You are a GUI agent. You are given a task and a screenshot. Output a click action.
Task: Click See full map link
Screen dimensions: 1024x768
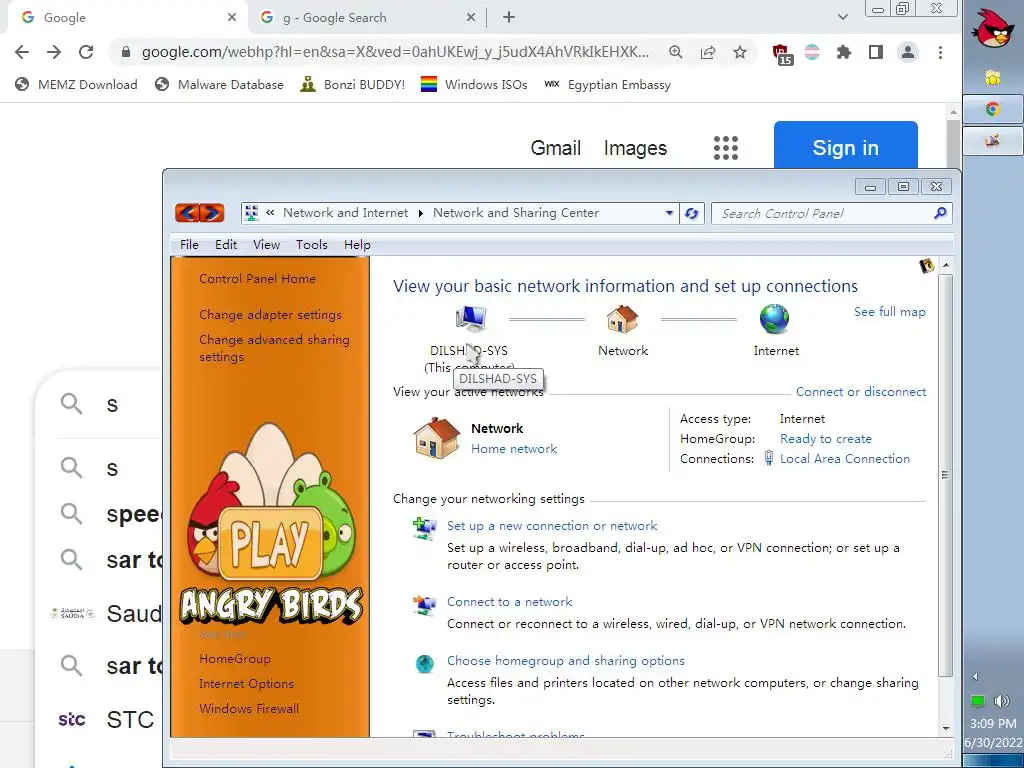(x=889, y=312)
